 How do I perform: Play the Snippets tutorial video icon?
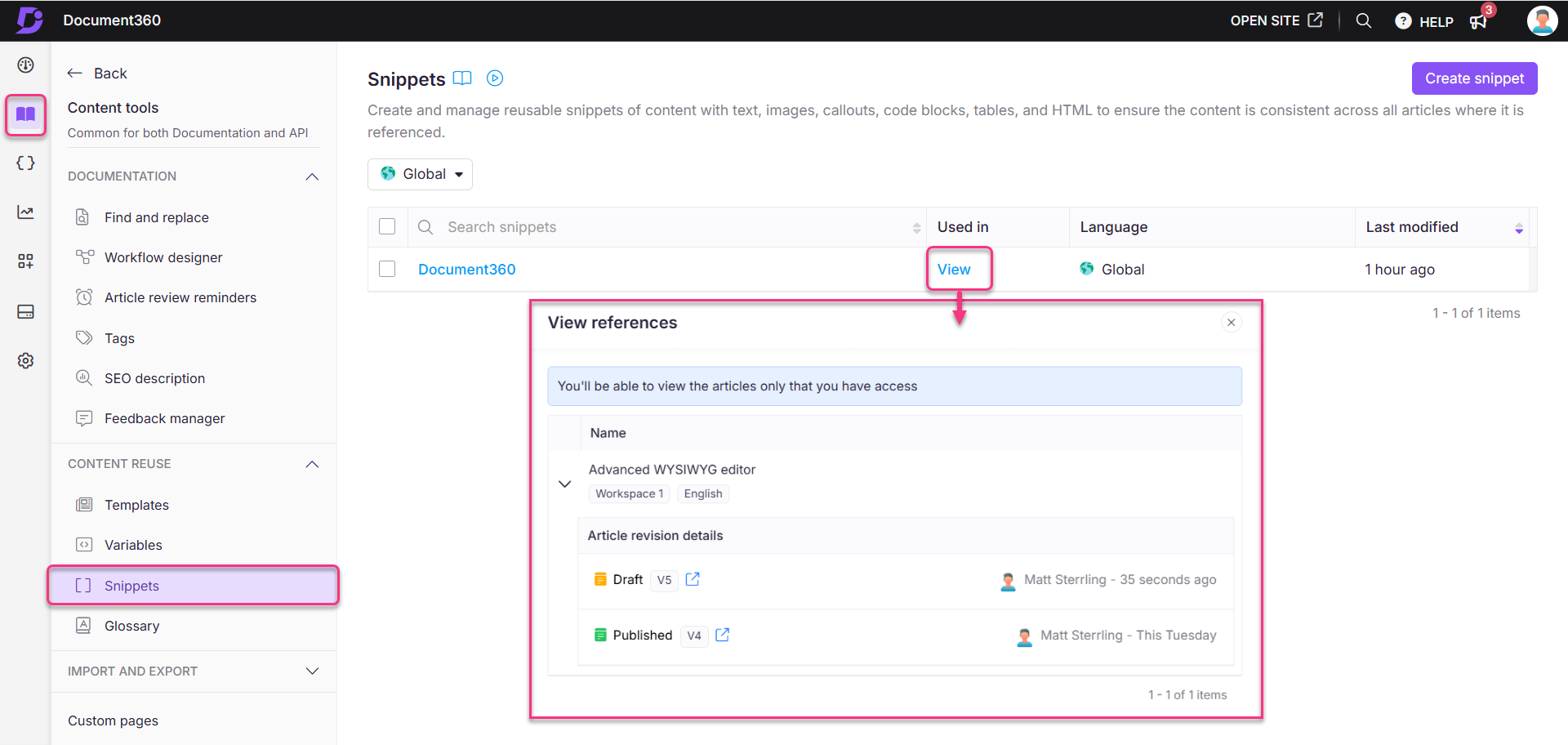pos(495,78)
